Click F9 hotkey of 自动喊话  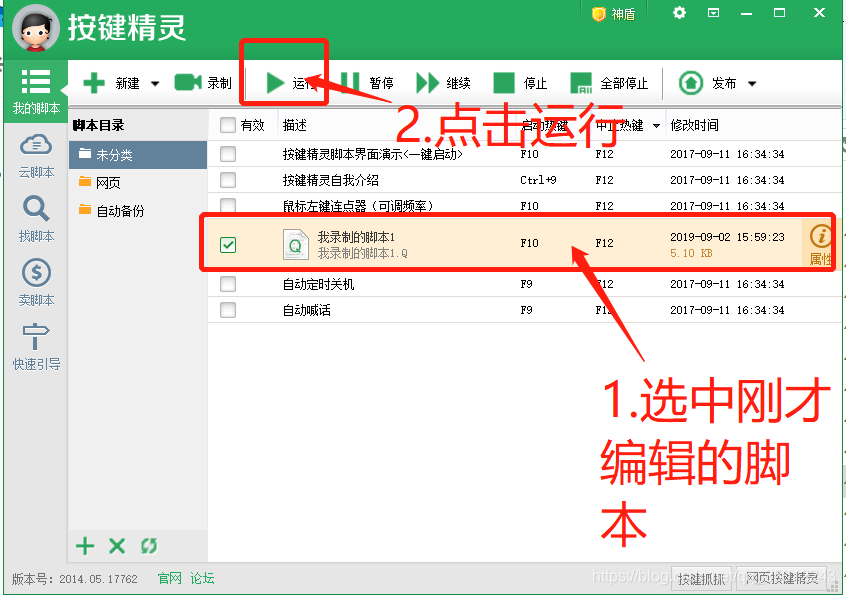tap(527, 310)
